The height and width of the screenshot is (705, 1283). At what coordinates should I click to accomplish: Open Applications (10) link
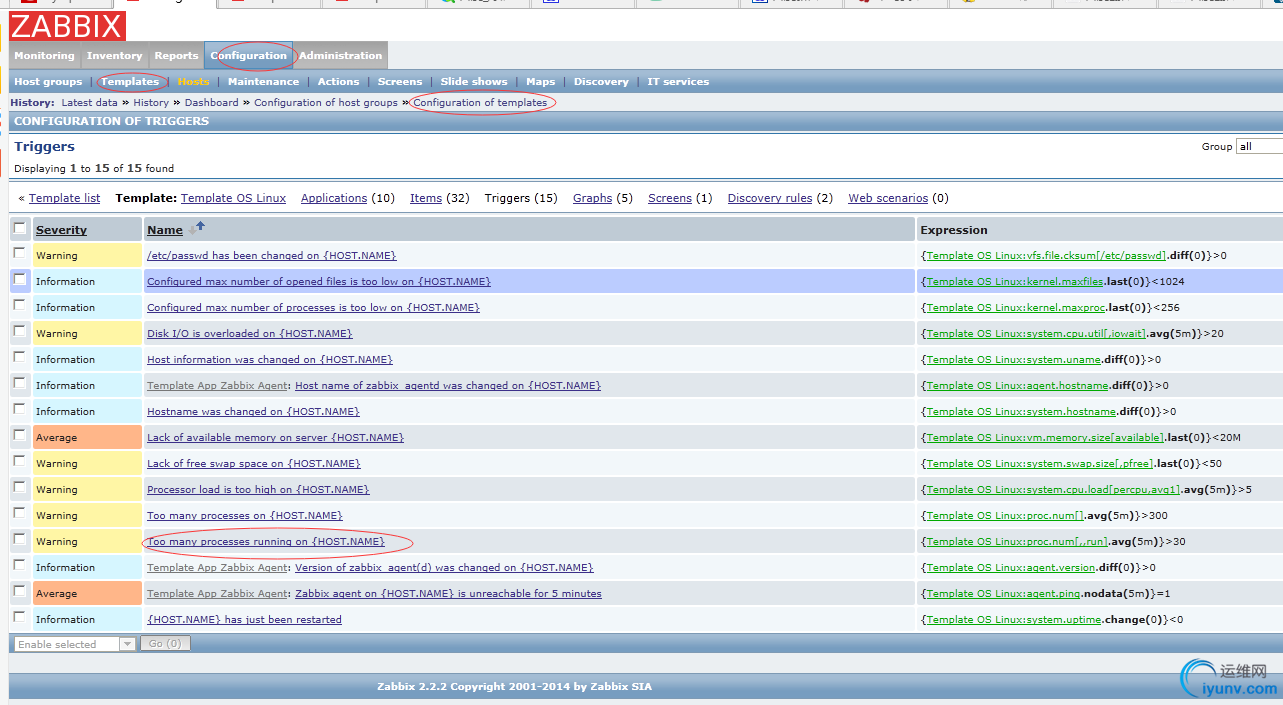[x=334, y=198]
